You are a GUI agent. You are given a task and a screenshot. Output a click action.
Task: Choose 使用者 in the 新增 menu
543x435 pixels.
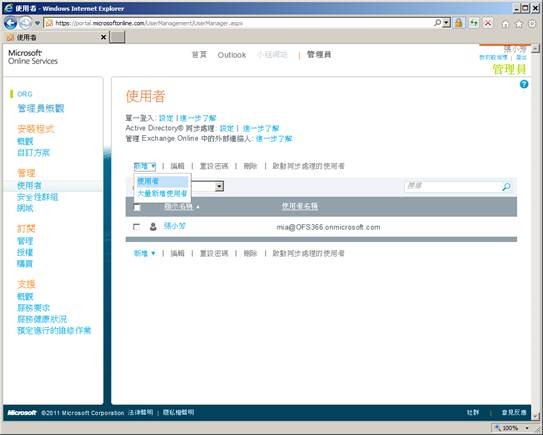162,181
